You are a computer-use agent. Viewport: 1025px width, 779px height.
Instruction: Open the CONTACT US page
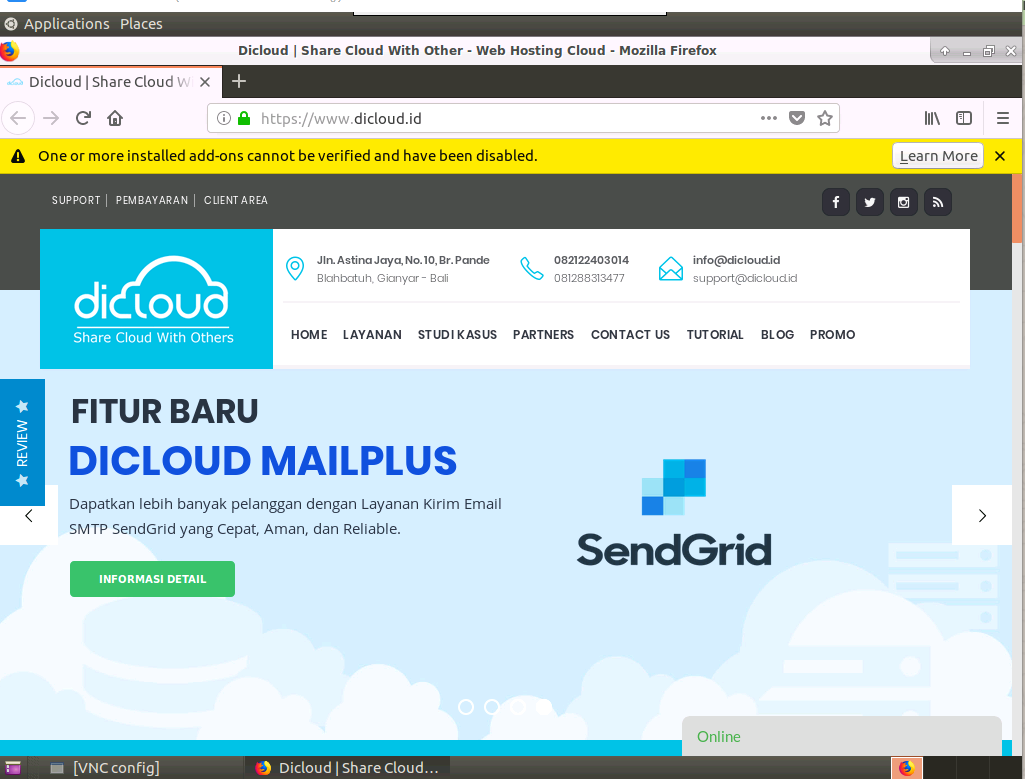[630, 335]
